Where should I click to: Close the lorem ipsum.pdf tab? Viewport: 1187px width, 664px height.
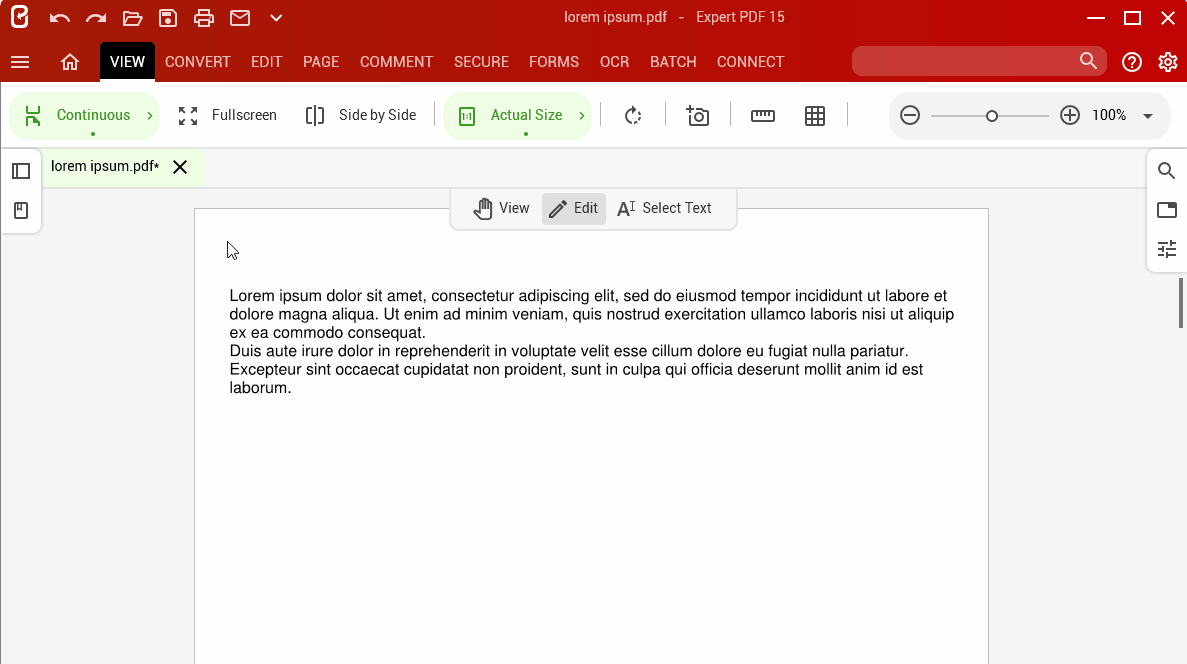(180, 167)
